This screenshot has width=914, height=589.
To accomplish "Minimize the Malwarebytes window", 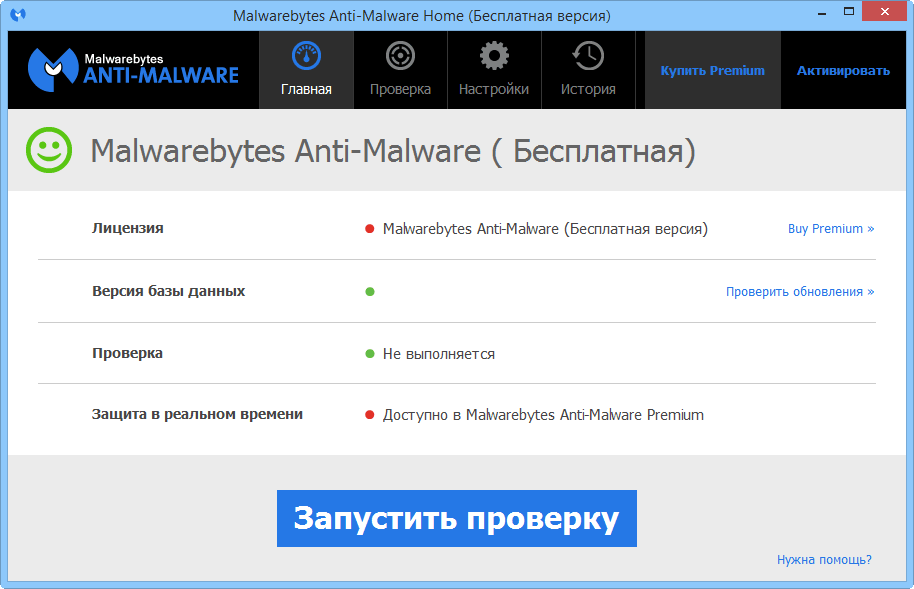I will [x=822, y=13].
